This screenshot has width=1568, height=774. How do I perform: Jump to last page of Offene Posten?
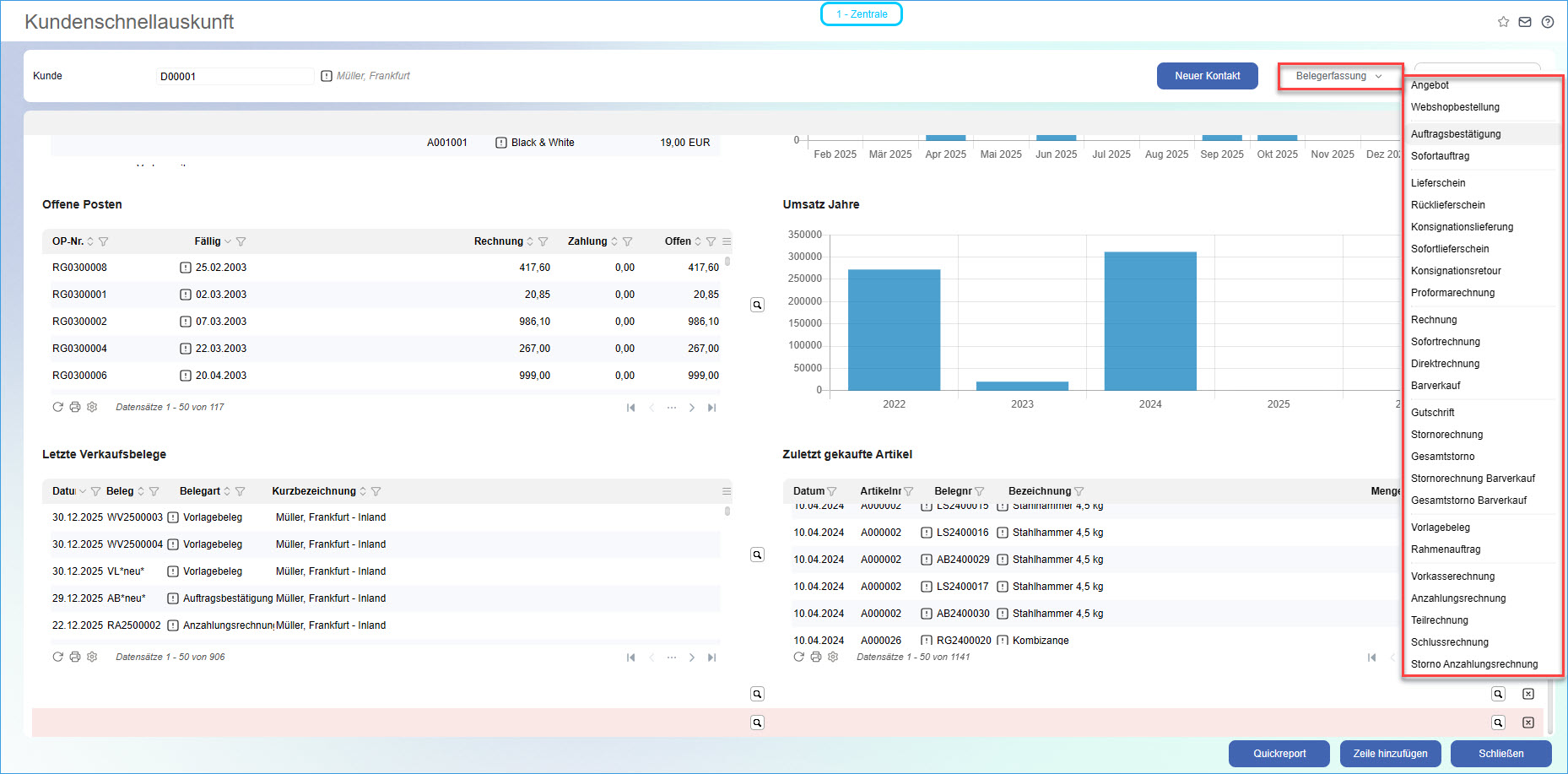point(711,408)
